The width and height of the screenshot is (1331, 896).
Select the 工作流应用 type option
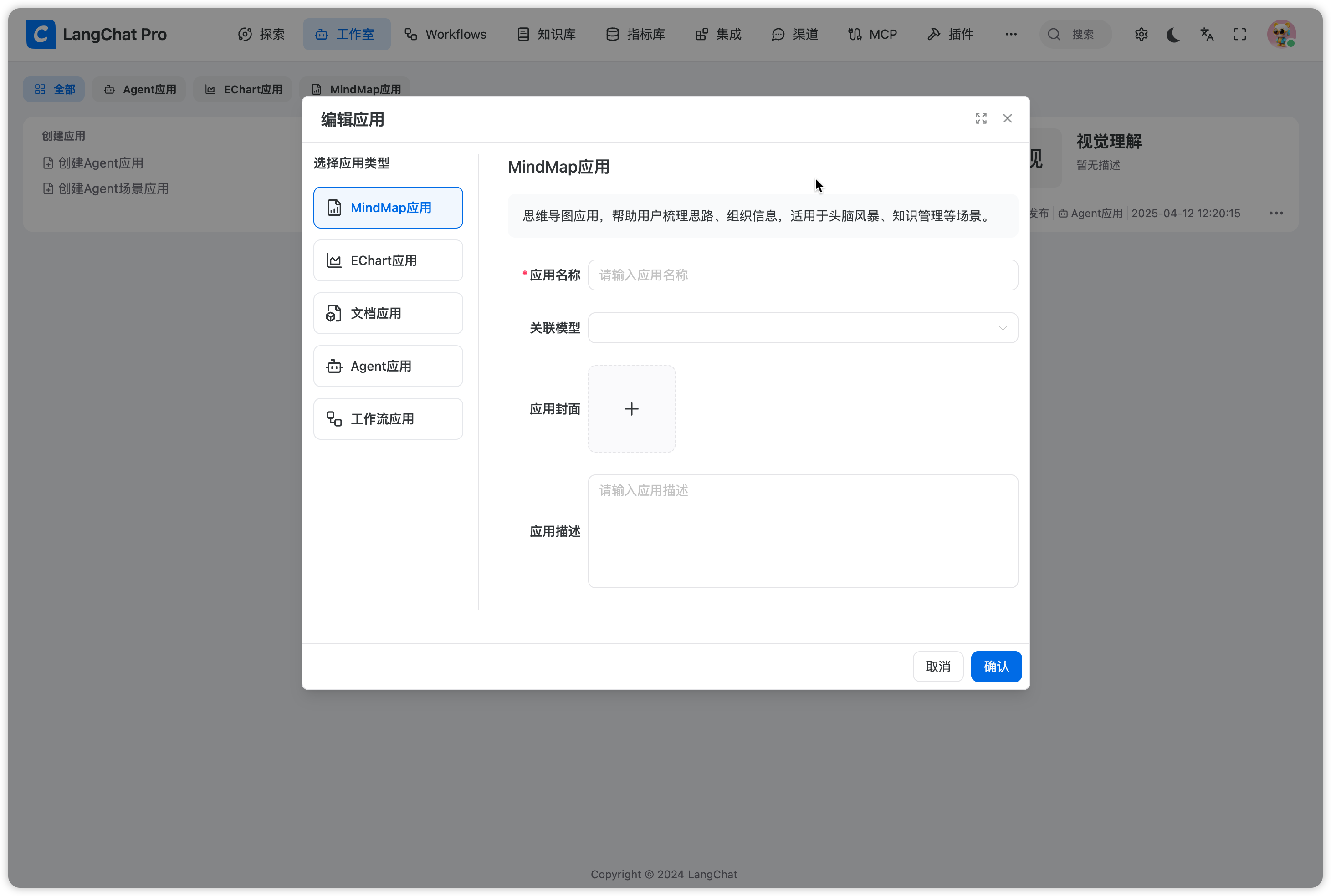click(x=388, y=419)
